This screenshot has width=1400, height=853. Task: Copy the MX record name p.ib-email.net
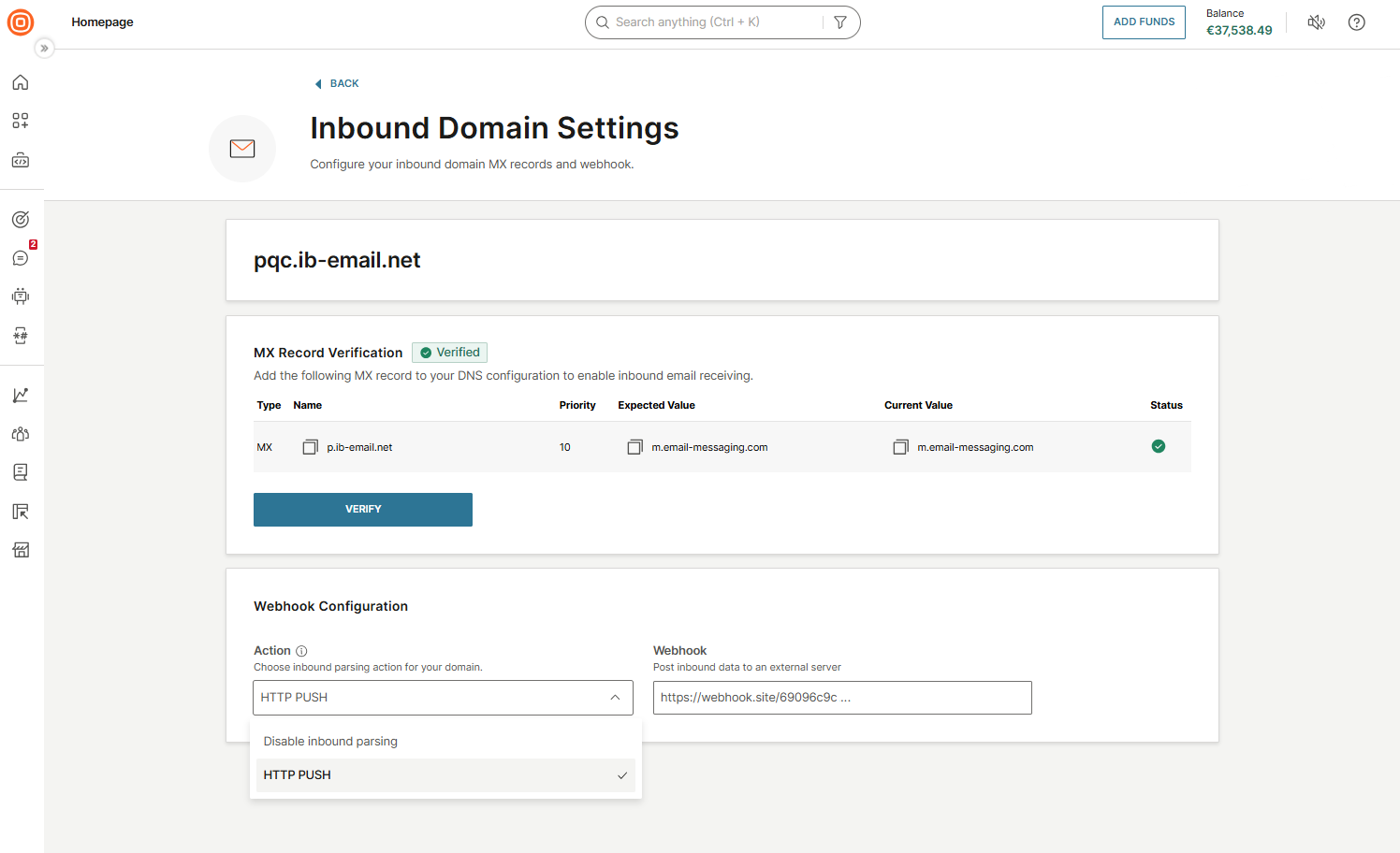[310, 446]
